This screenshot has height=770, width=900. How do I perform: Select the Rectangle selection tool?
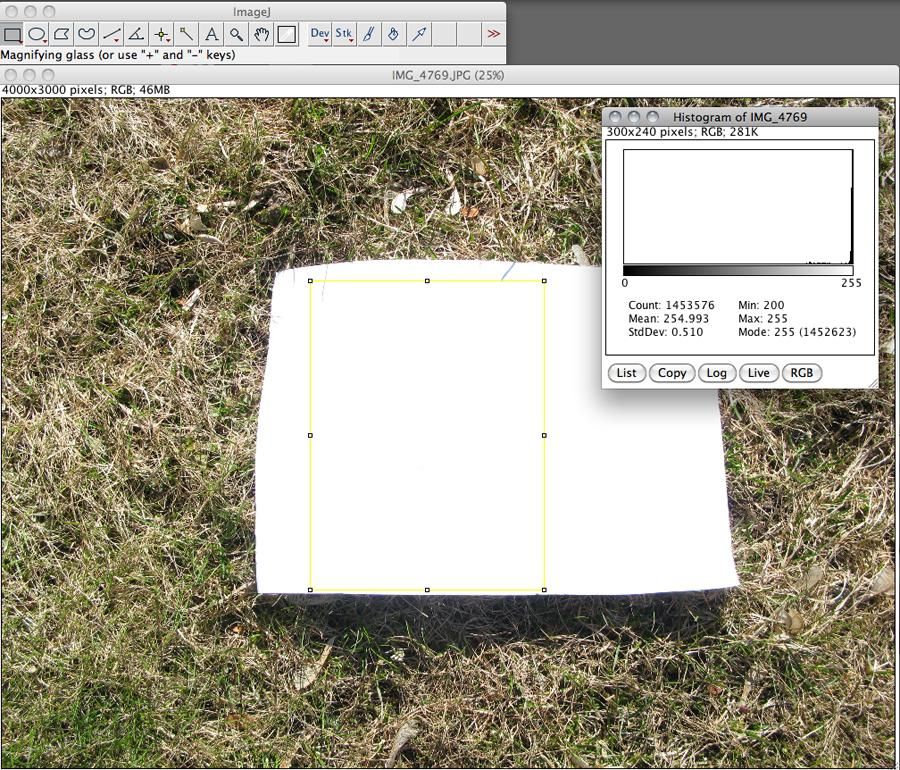(x=12, y=34)
